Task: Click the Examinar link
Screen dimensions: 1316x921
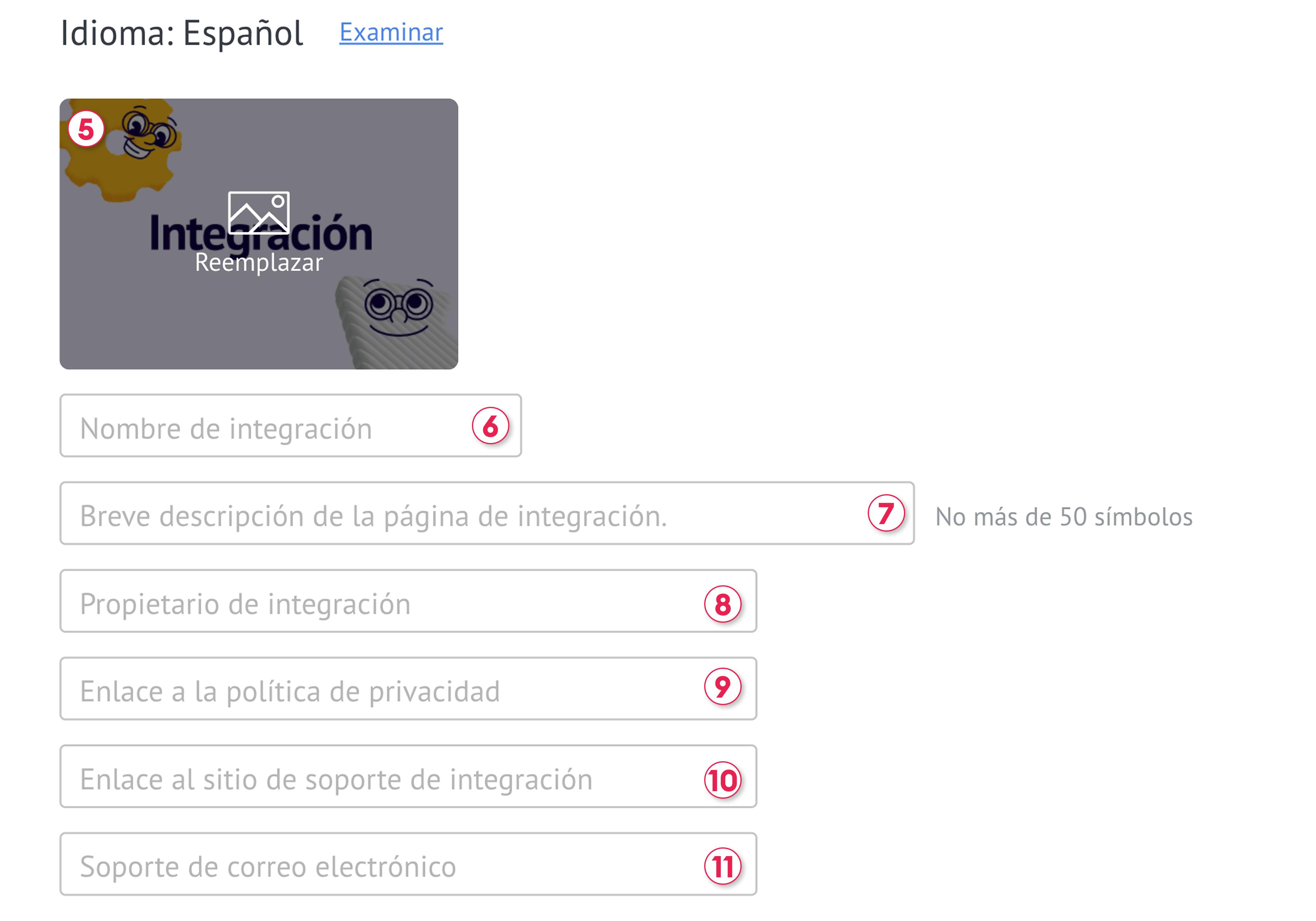Action: click(x=391, y=32)
